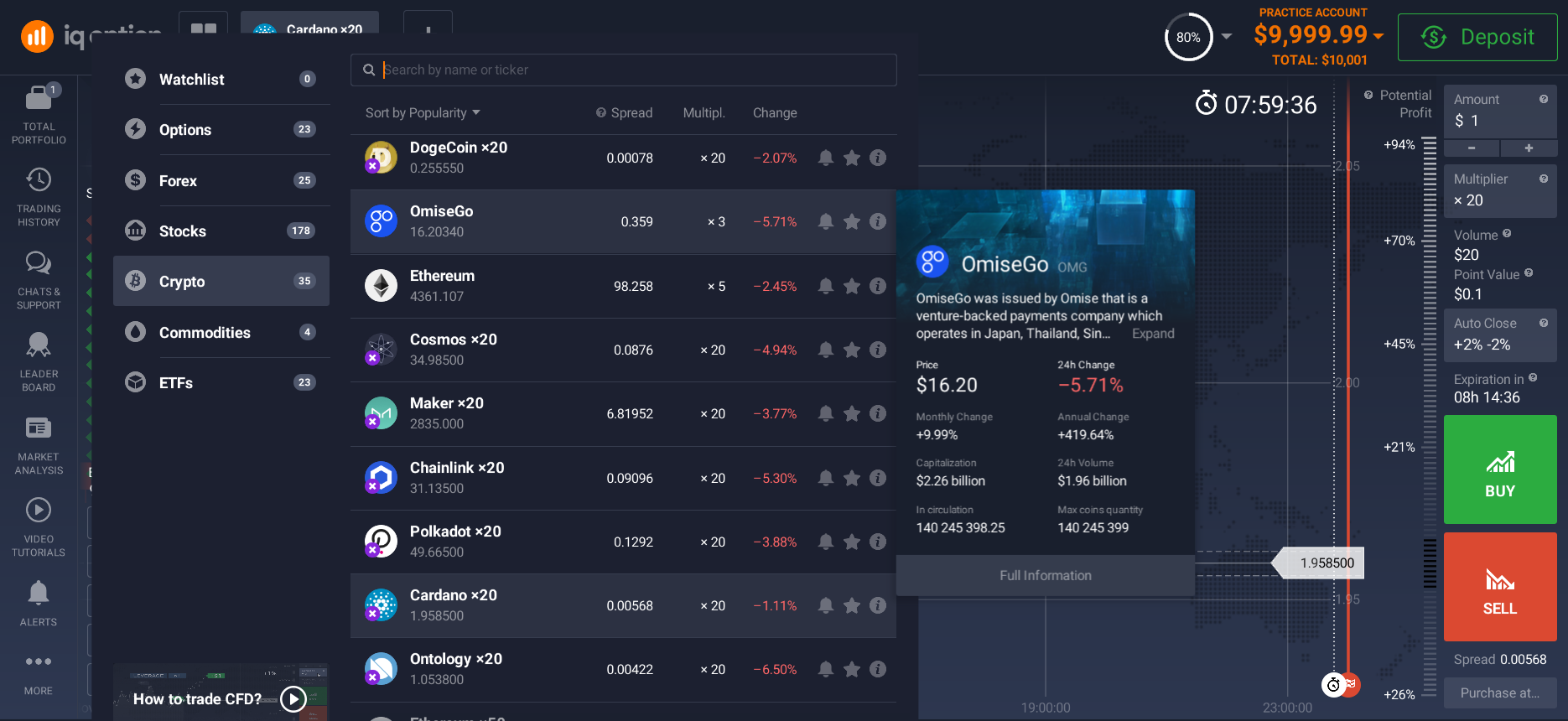Click Amount help question icon
Viewport: 1568px width, 721px height.
pos(1544,99)
